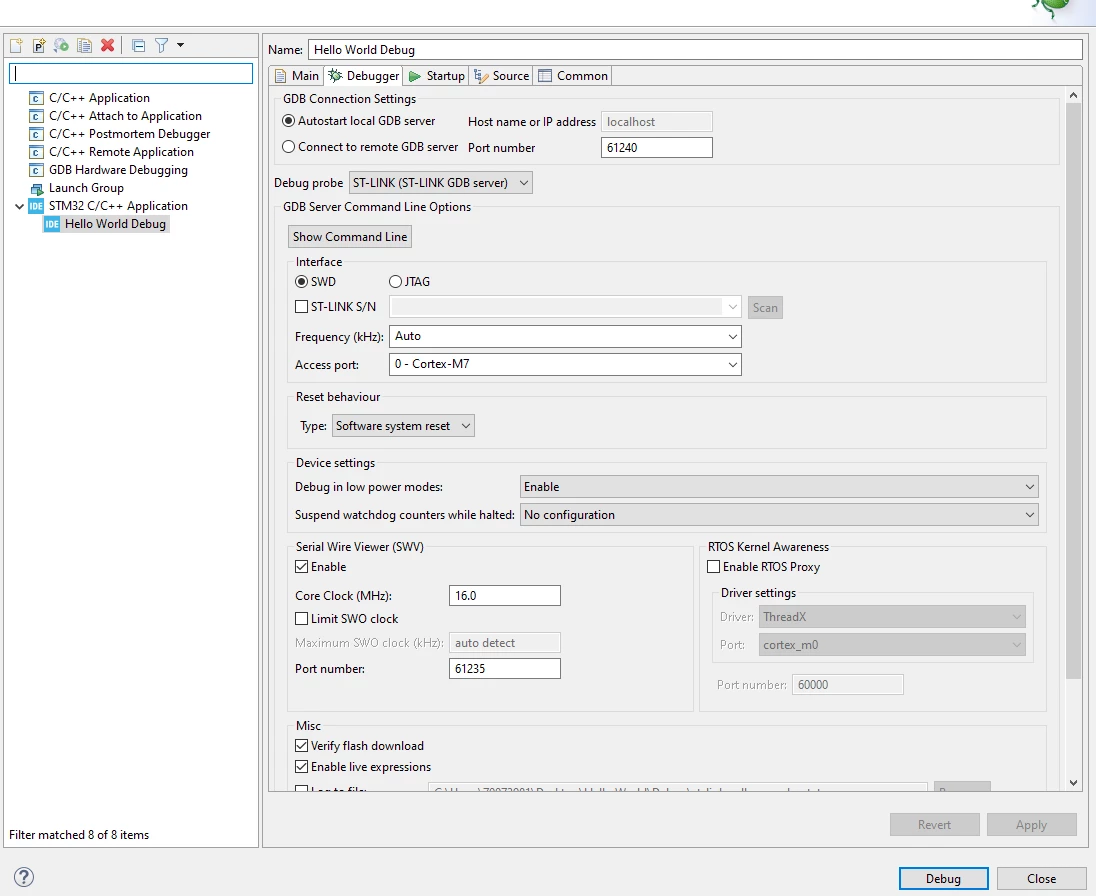This screenshot has height=896, width=1096.
Task: Open the filter options dropdown arrow
Action: pos(180,45)
